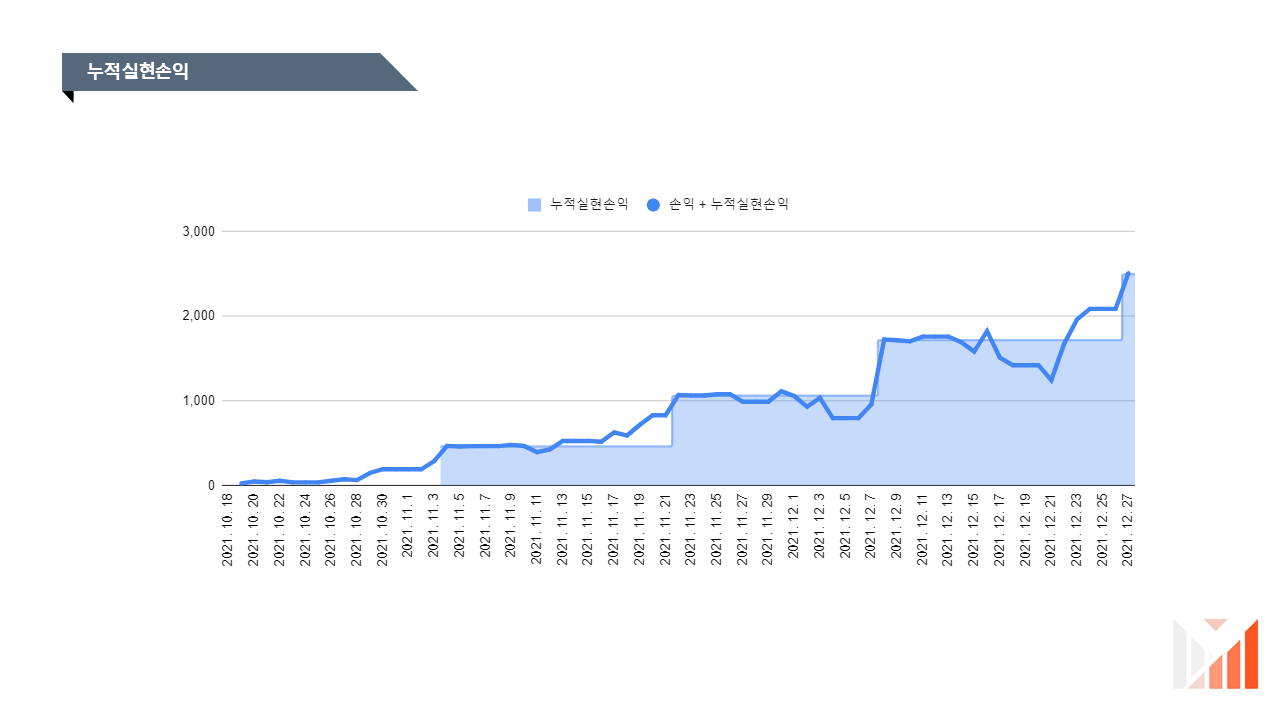
Task: Click the 2021. 11. 9 date label
Action: coord(511,526)
